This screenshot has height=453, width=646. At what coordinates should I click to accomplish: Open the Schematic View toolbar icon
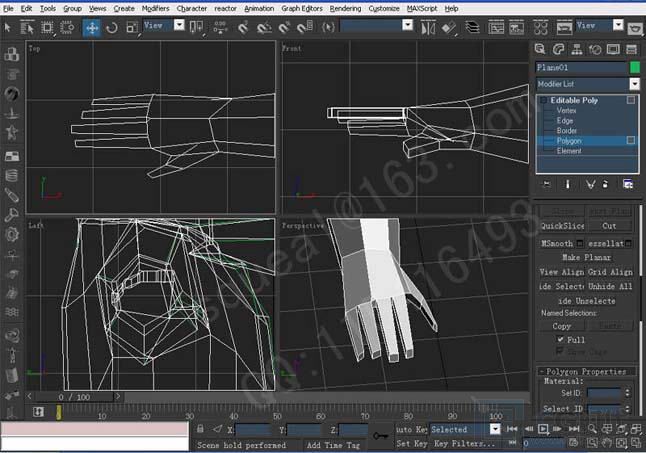point(516,28)
